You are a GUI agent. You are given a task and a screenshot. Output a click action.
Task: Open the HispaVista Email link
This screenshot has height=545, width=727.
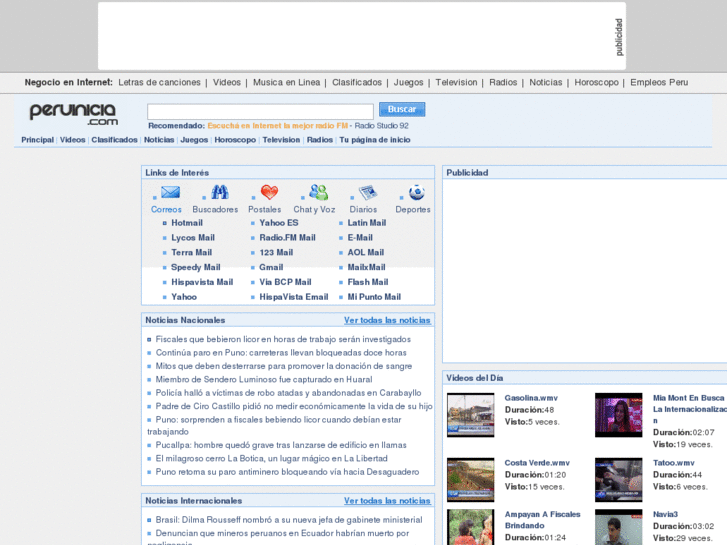point(293,297)
